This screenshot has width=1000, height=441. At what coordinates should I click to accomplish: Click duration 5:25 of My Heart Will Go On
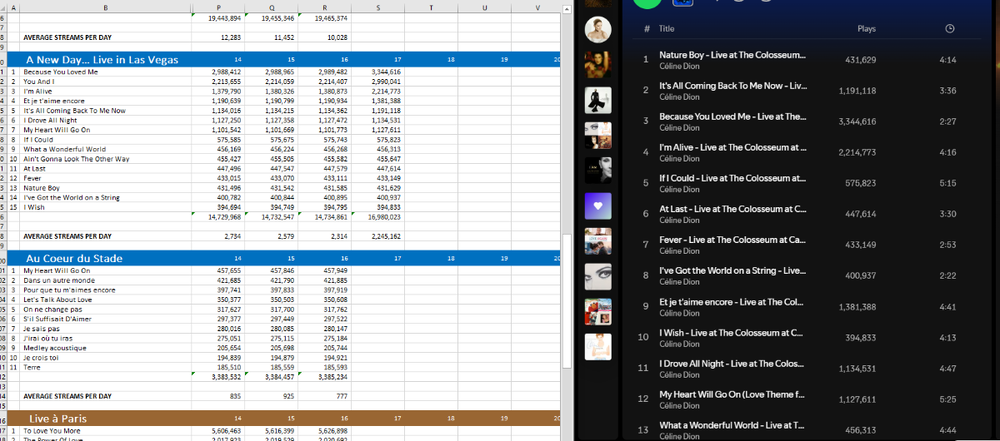pyautogui.click(x=948, y=400)
